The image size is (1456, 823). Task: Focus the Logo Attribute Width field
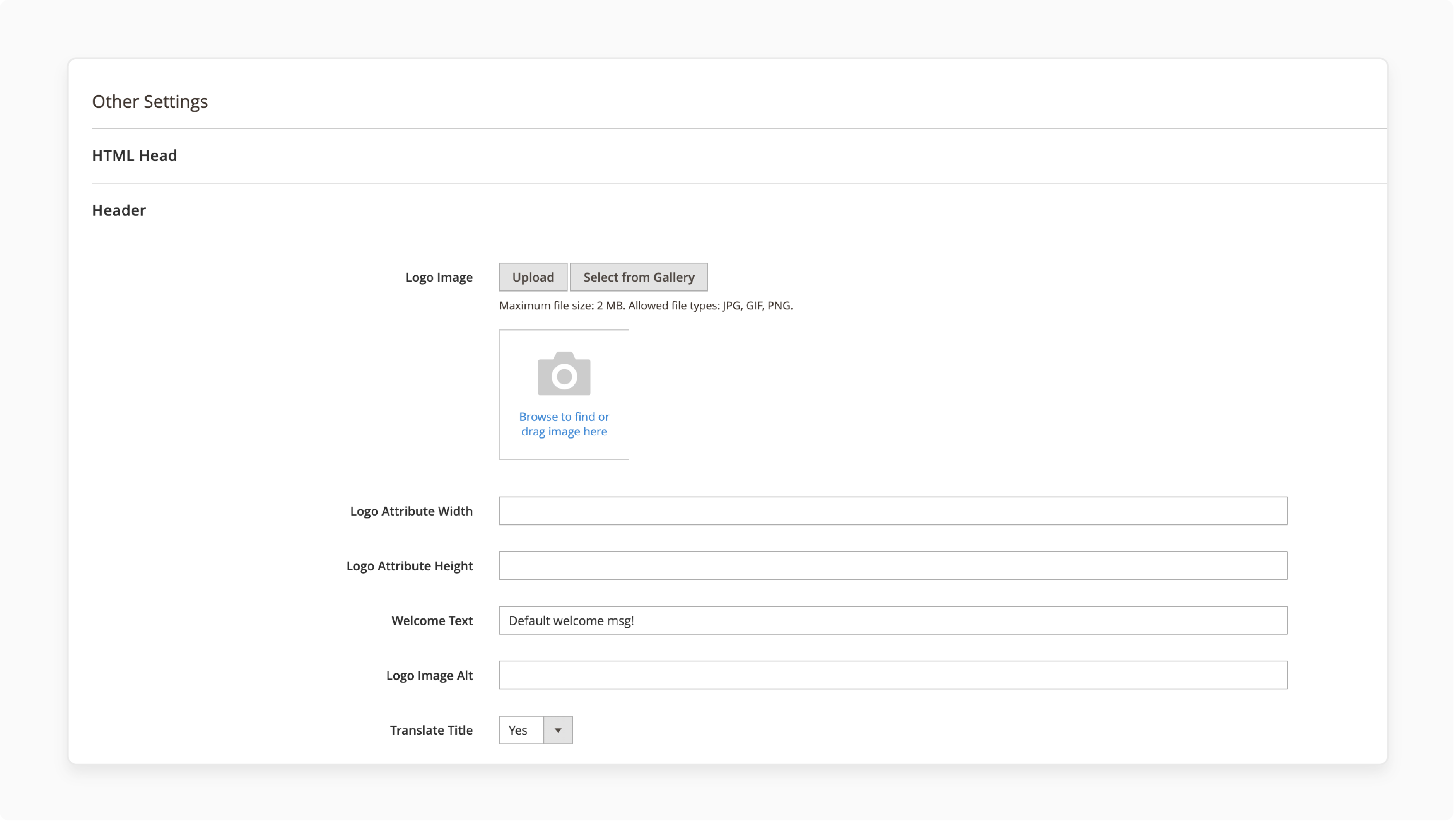click(x=893, y=512)
